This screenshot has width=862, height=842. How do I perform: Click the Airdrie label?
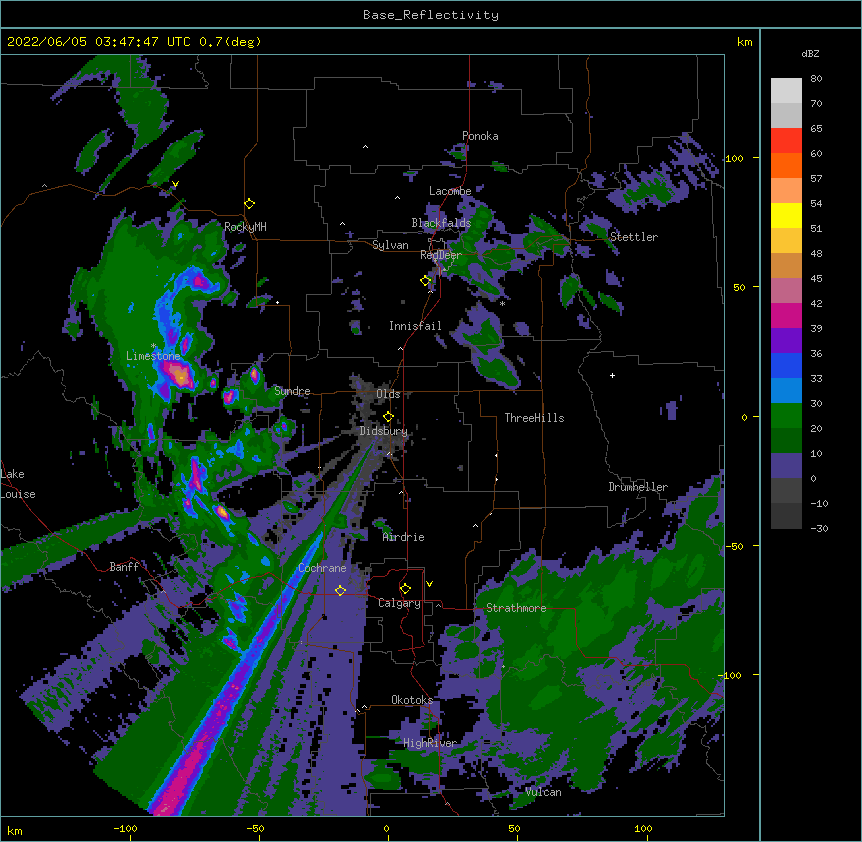click(403, 537)
